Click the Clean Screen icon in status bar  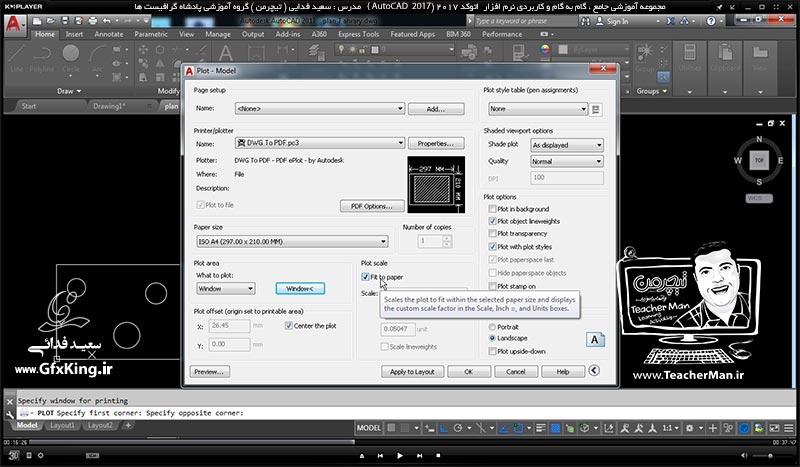[774, 428]
